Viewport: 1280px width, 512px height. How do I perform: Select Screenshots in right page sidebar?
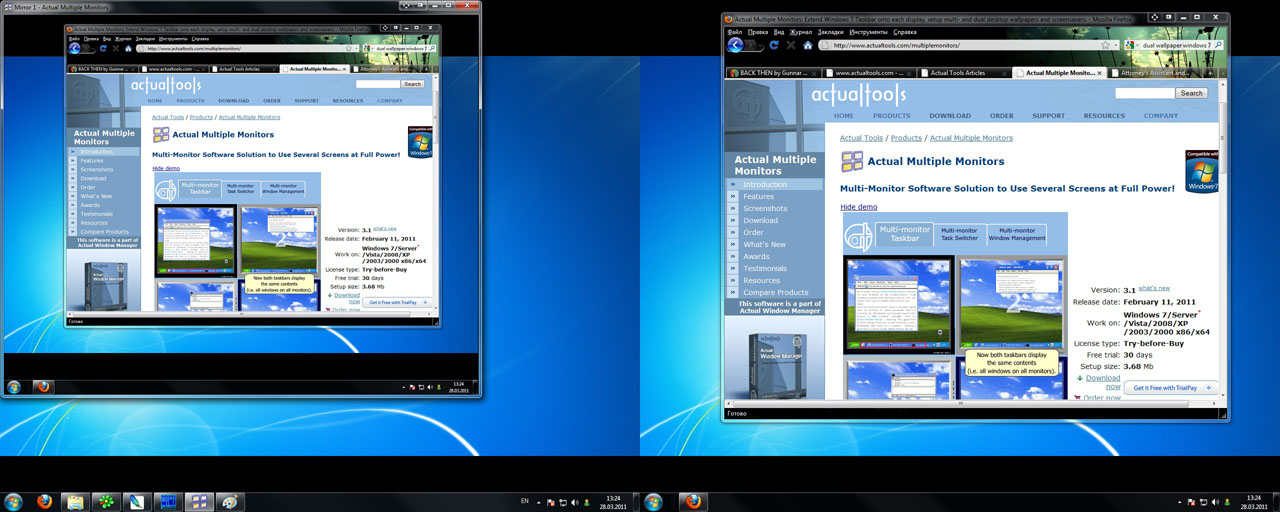point(765,209)
